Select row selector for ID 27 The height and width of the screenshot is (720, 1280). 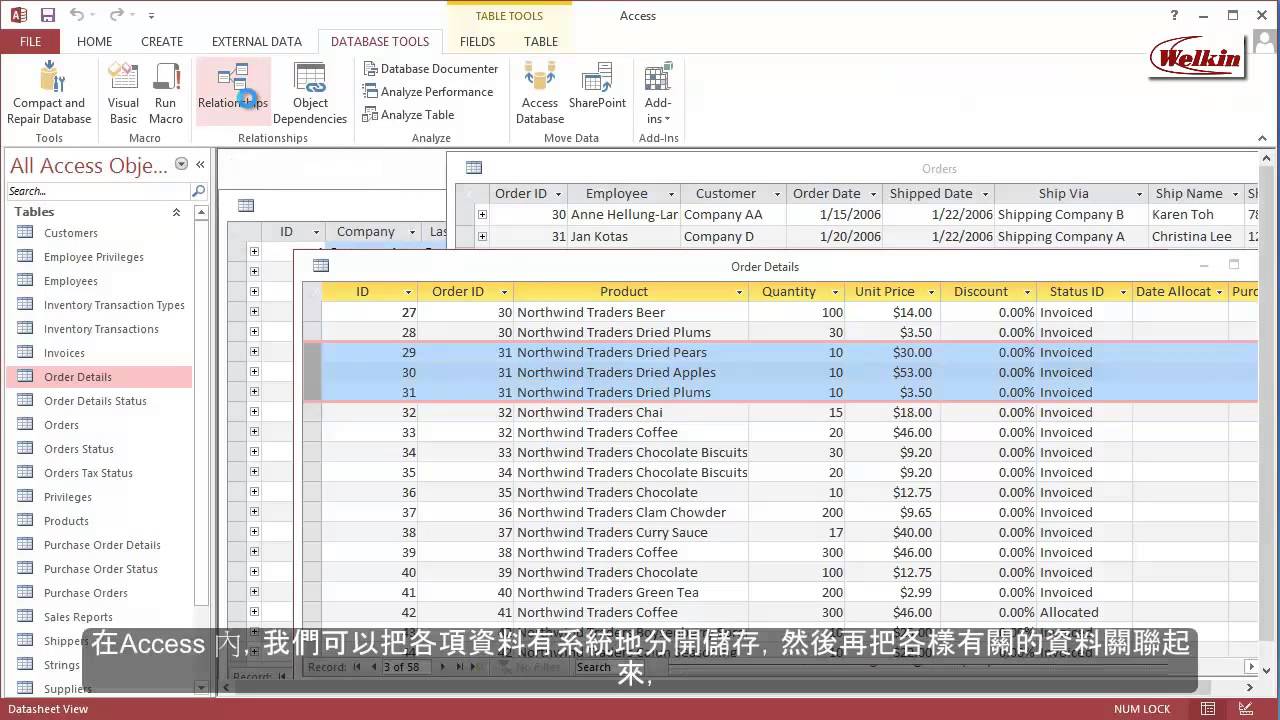(x=312, y=312)
